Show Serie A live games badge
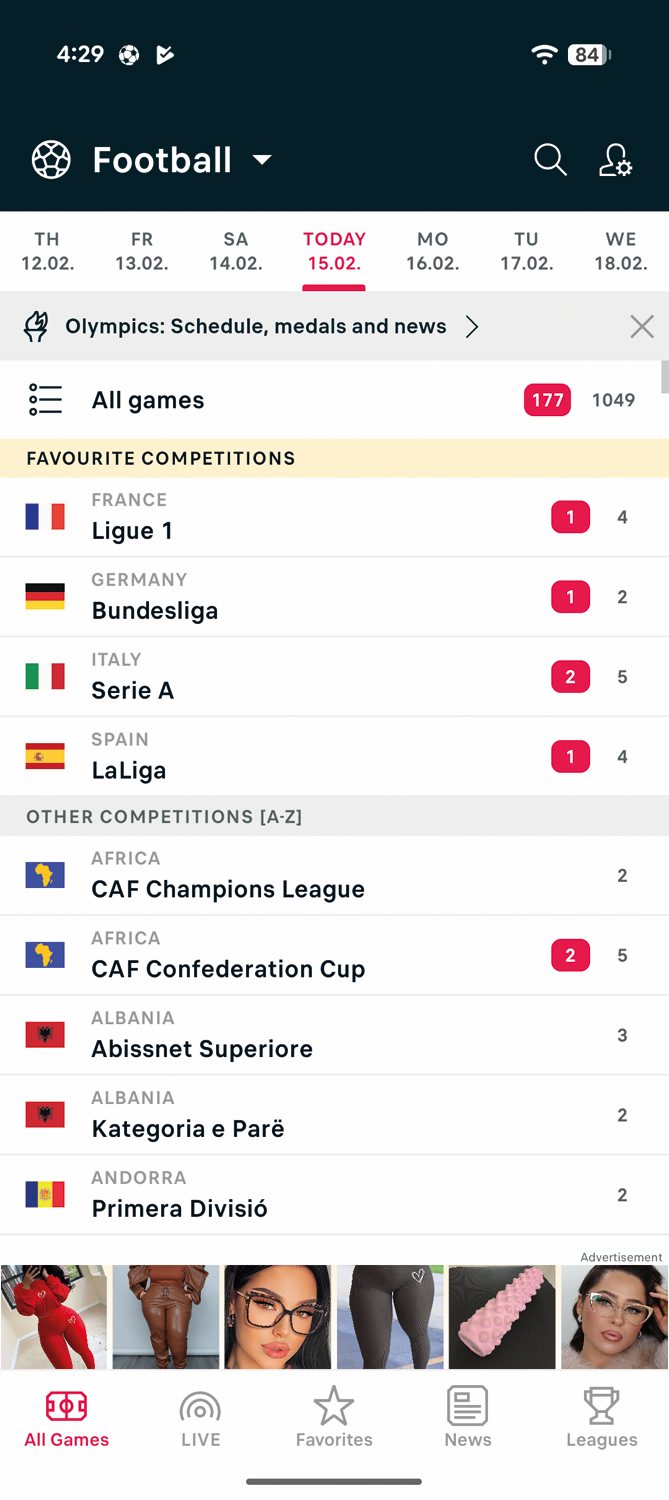Image resolution: width=669 pixels, height=1500 pixels. [x=570, y=677]
